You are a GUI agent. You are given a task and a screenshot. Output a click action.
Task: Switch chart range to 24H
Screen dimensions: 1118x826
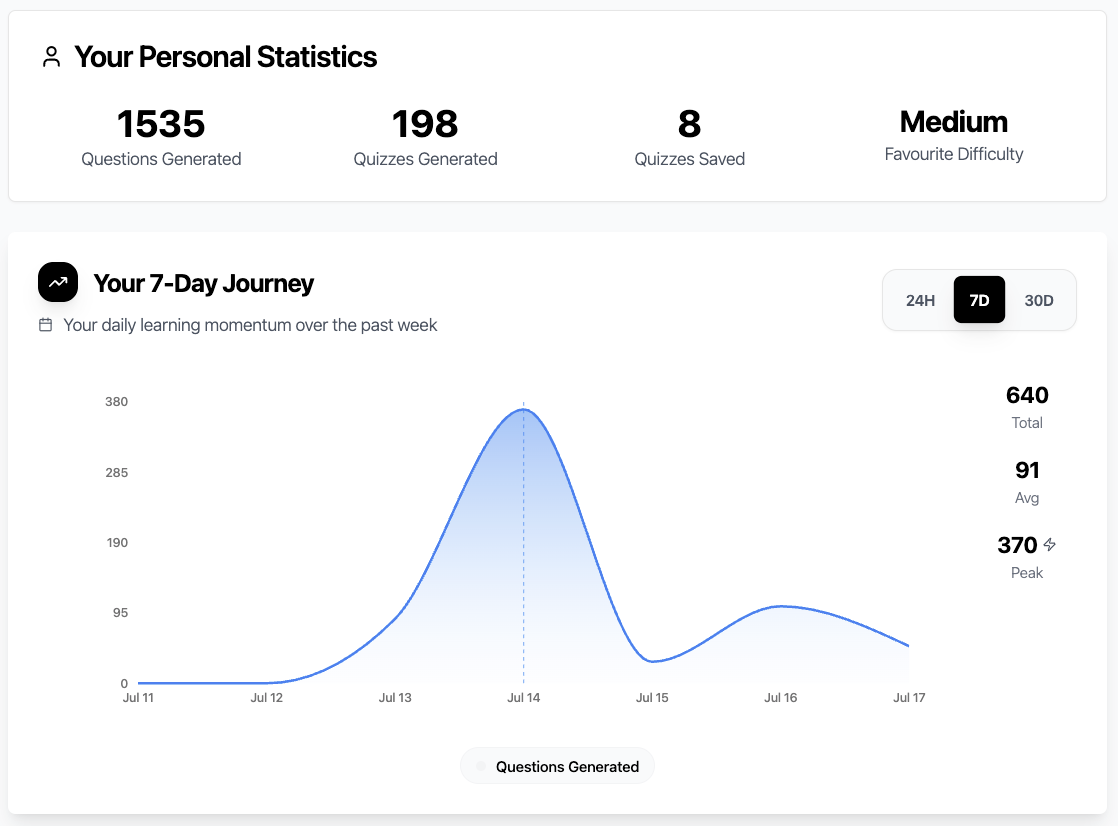click(920, 300)
